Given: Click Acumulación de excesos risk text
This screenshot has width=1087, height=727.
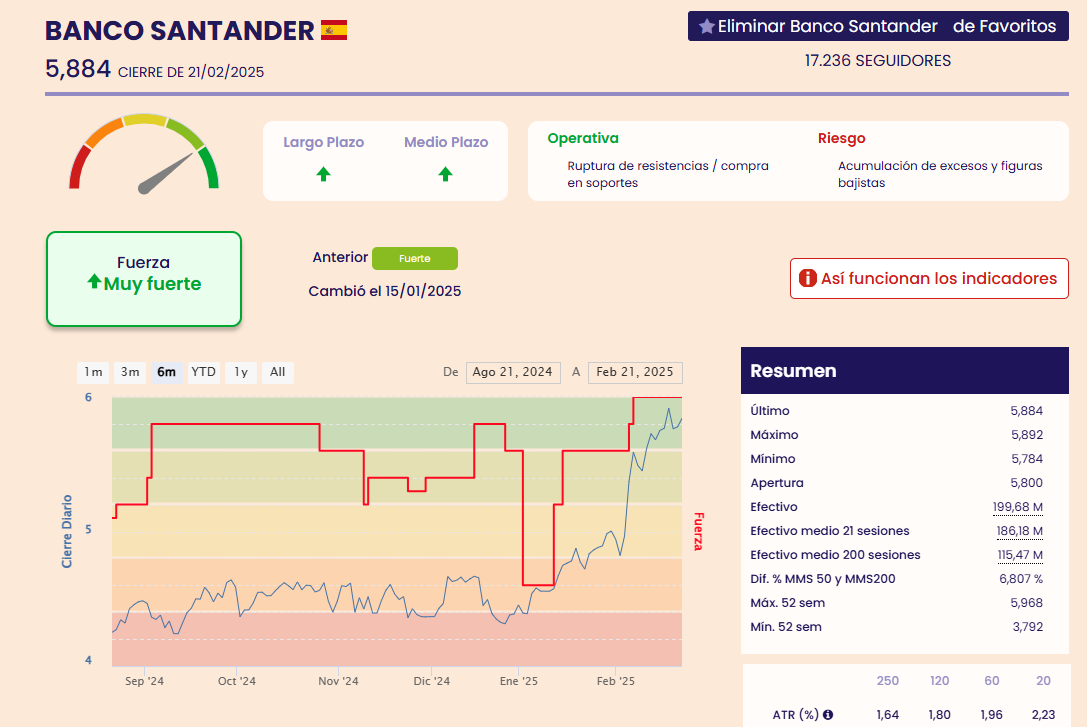Looking at the screenshot, I should (940, 174).
